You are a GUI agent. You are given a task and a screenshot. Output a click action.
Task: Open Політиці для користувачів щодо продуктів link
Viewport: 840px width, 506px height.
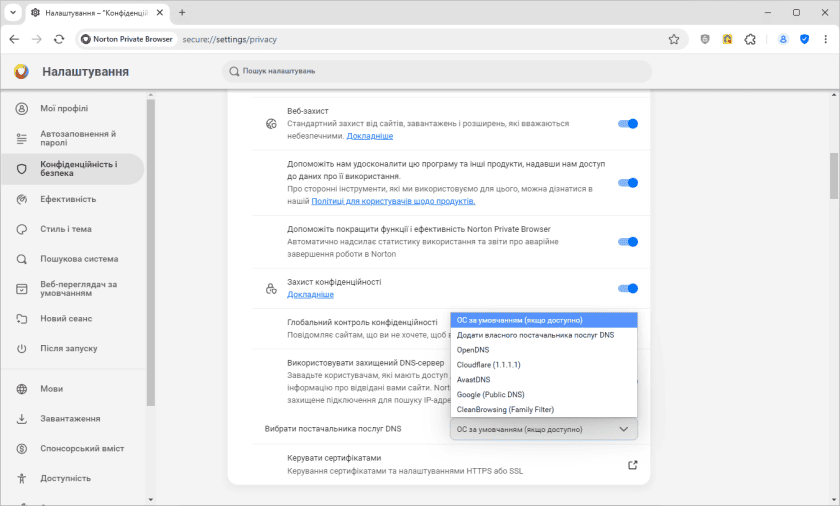(x=393, y=201)
